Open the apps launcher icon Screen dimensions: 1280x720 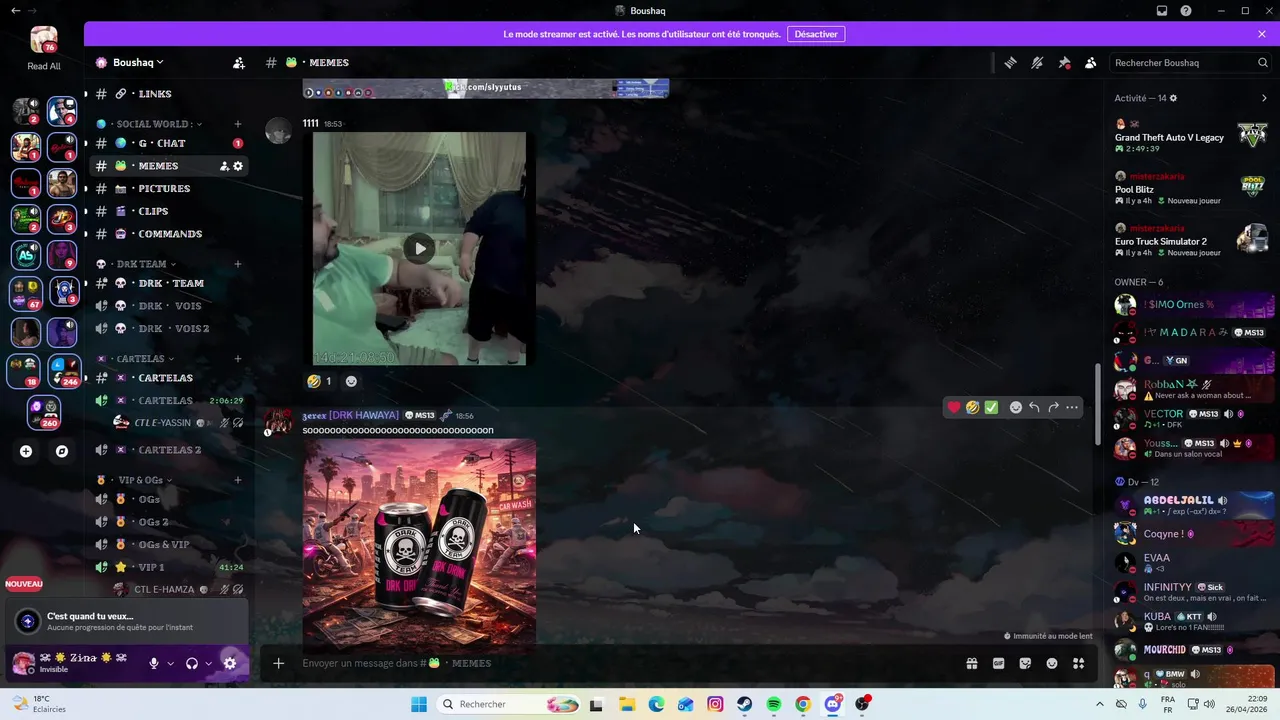[x=1078, y=663]
